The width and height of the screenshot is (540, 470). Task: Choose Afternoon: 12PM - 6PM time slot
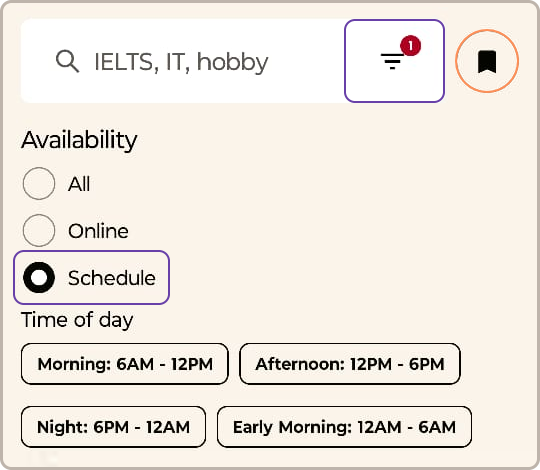point(350,364)
